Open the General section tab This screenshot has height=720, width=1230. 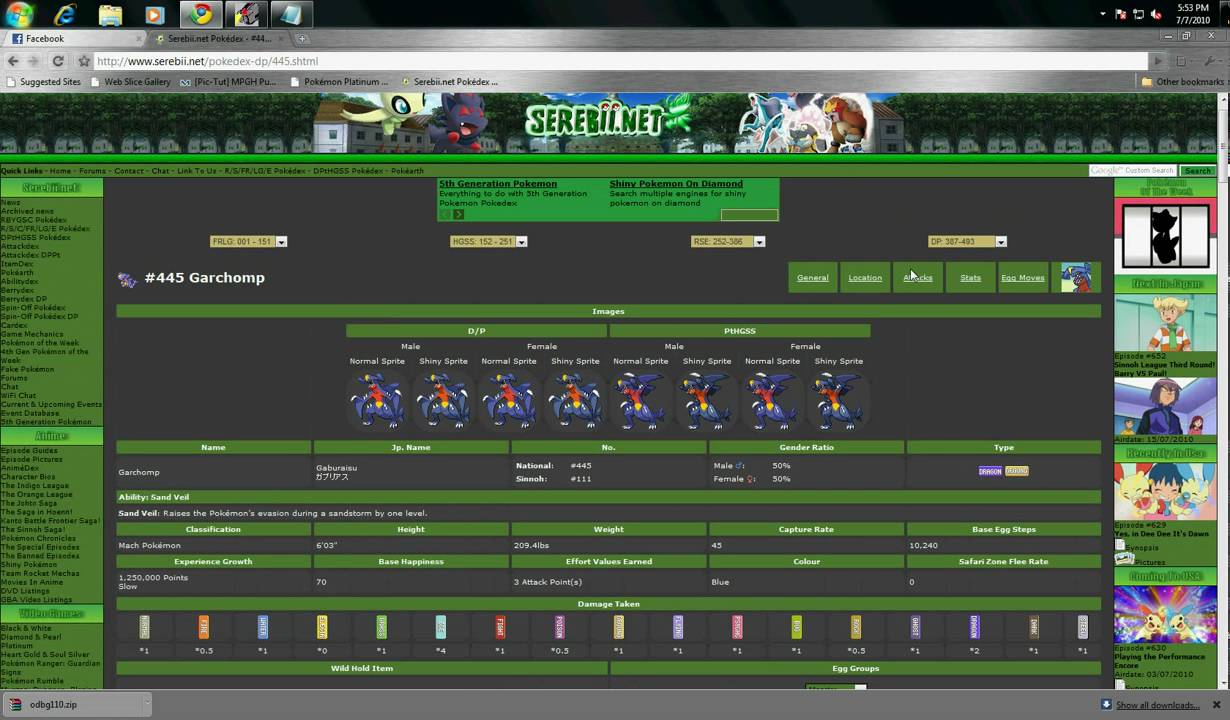point(812,278)
